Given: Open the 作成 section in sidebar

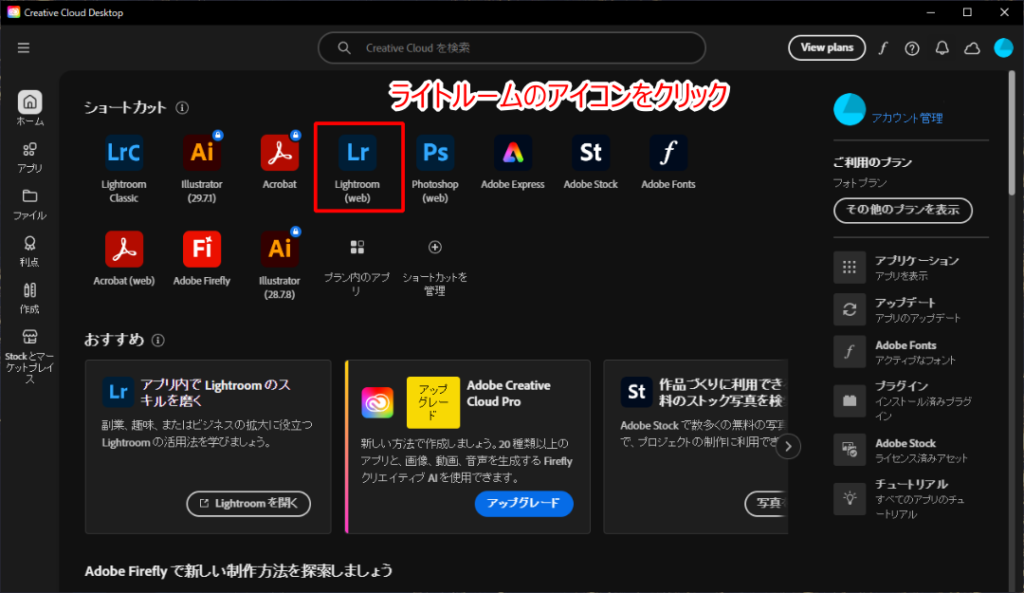Looking at the screenshot, I should tap(29, 298).
